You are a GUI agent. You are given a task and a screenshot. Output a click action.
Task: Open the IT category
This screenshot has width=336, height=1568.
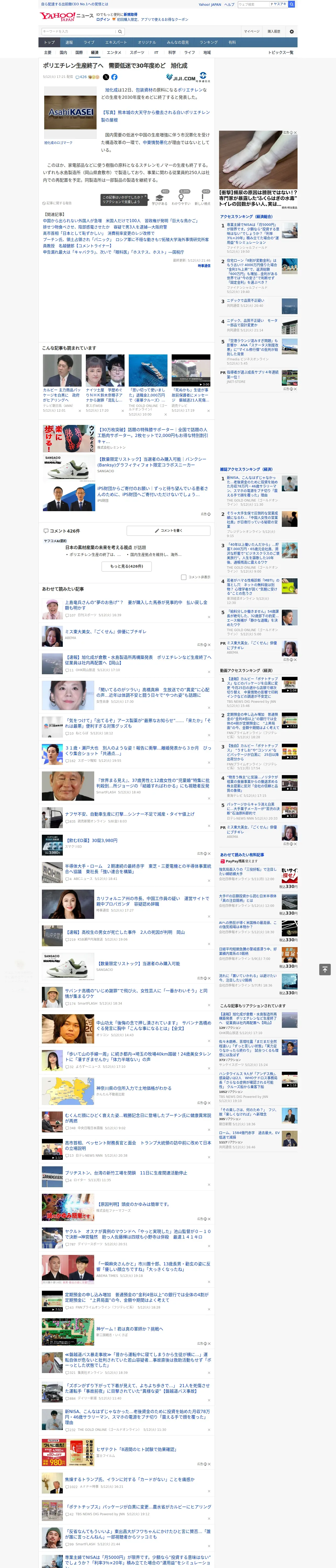click(x=156, y=52)
